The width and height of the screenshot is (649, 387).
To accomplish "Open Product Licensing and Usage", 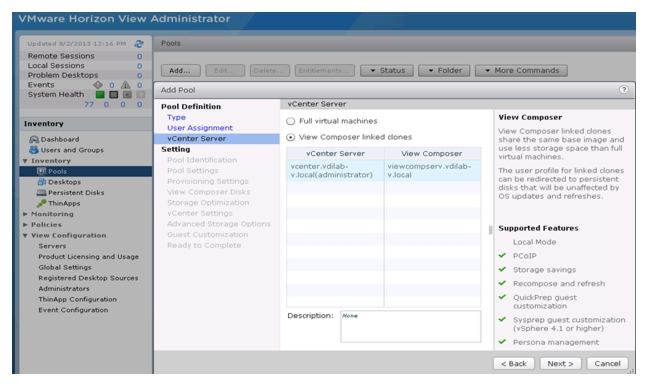I will [x=89, y=257].
